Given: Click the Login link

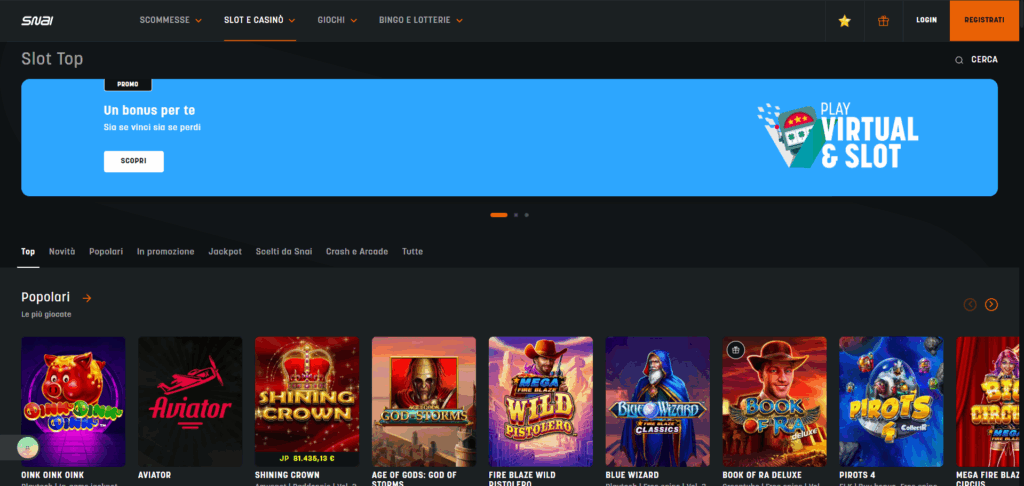Looking at the screenshot, I should tap(926, 20).
